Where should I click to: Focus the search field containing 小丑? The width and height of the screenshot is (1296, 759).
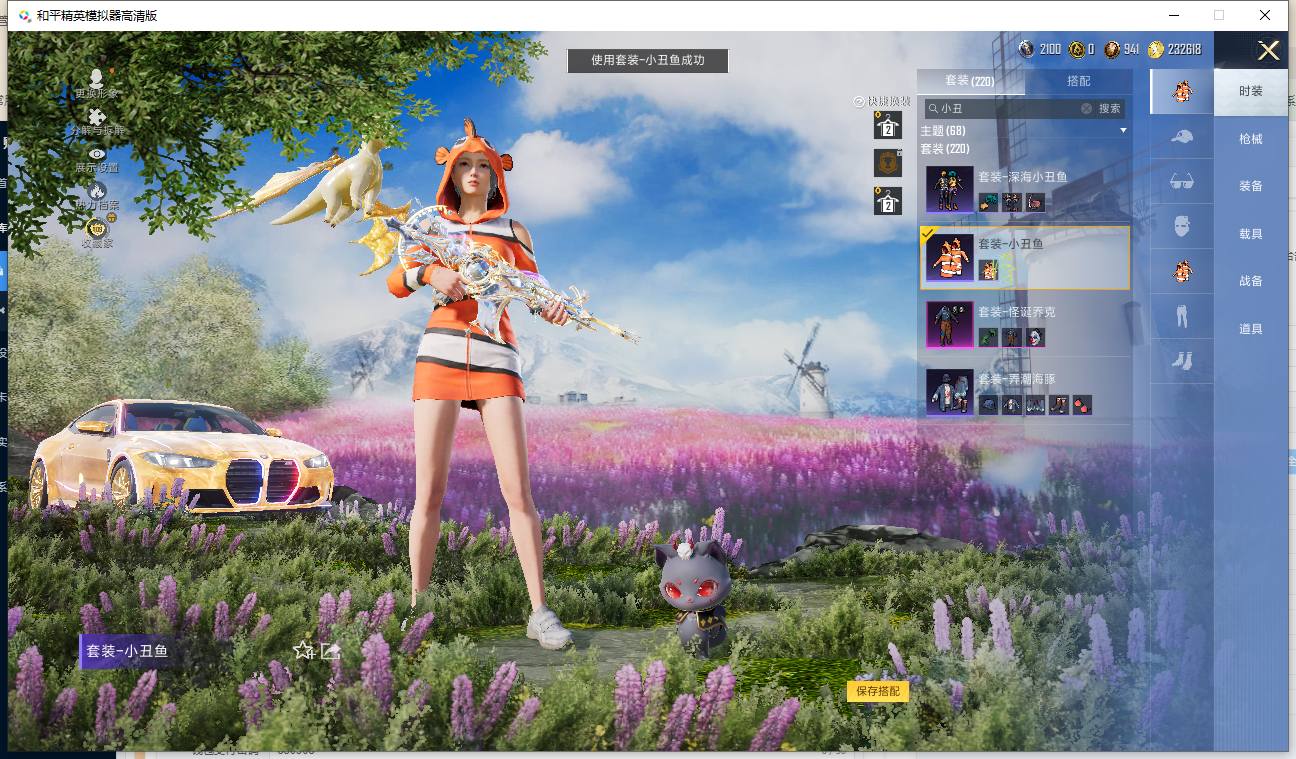coord(1008,108)
